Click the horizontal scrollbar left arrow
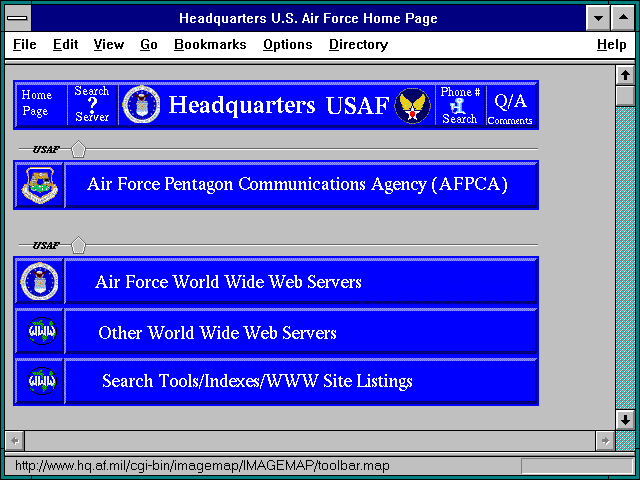640x480 pixels. 15,441
